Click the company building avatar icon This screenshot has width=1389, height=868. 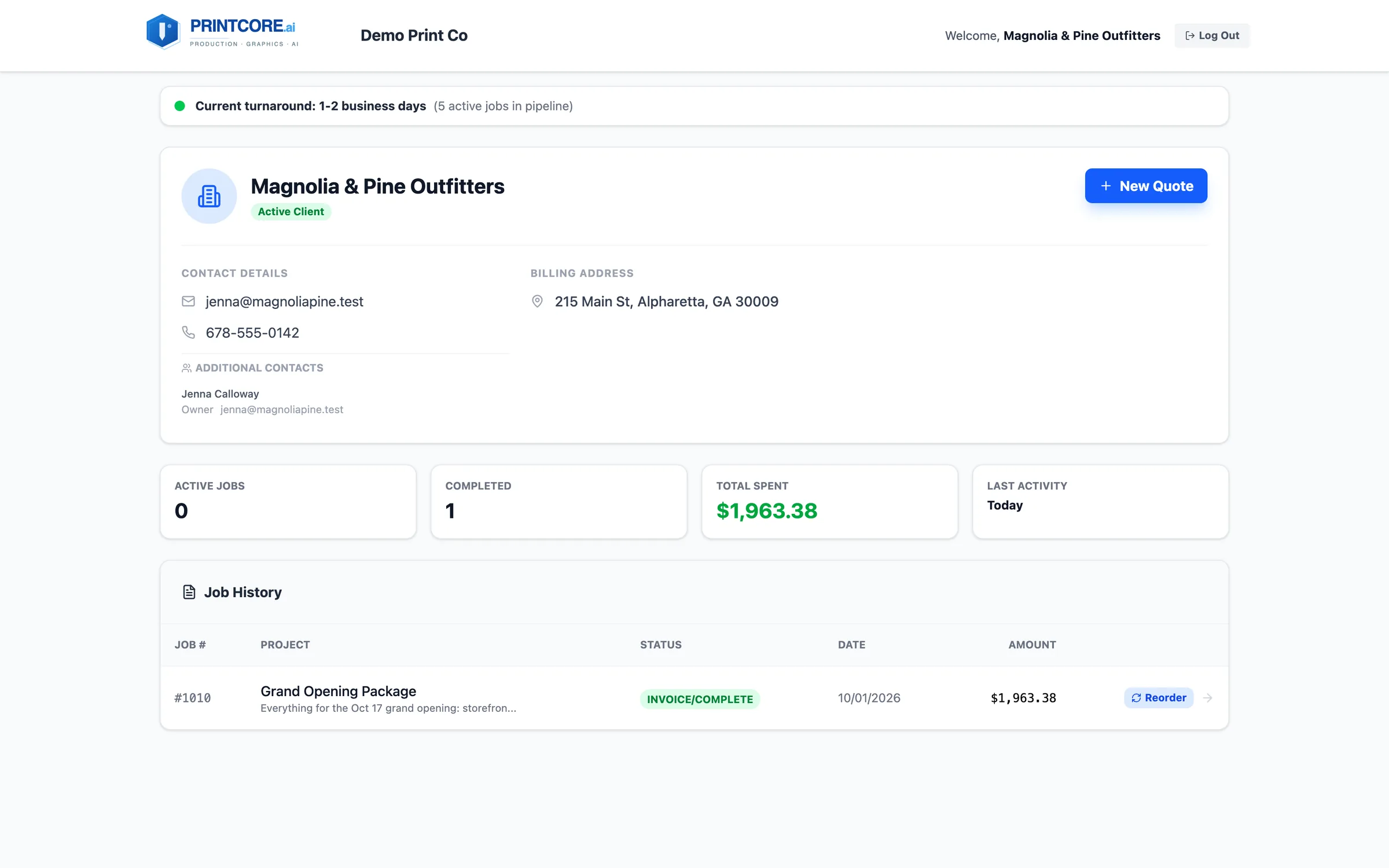click(x=209, y=196)
